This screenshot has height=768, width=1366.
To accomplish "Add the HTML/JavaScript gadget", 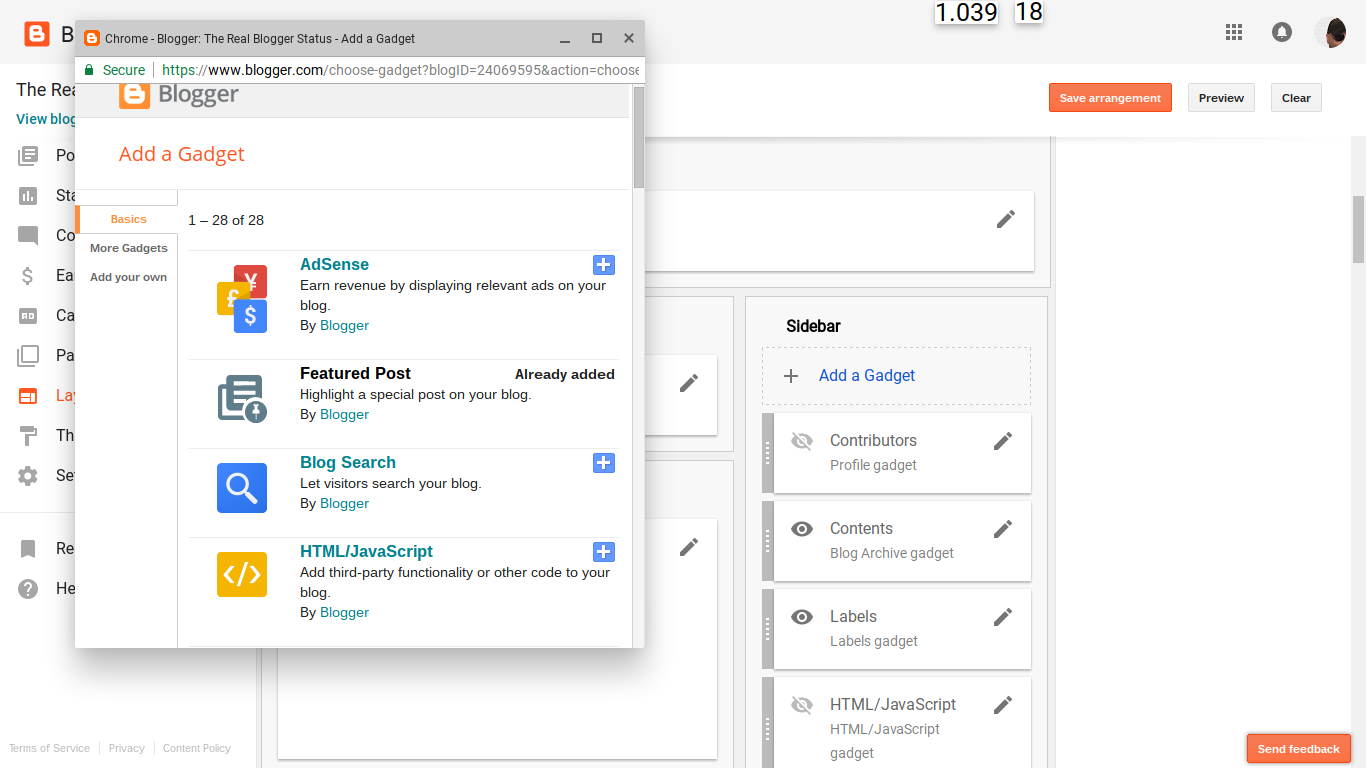I will click(x=603, y=551).
